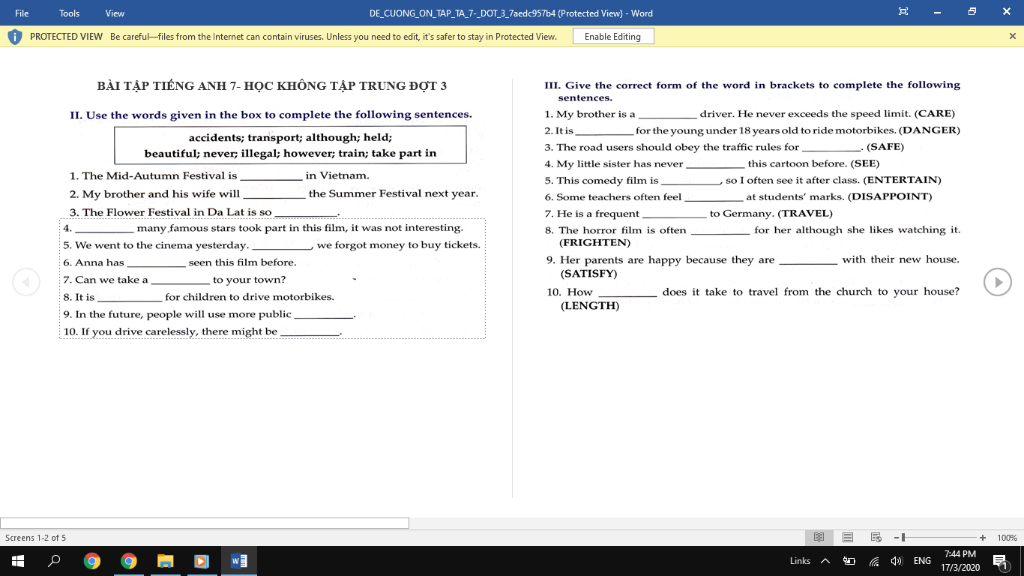Switch to Web Layout view icon
The height and width of the screenshot is (576, 1024).
(x=876, y=537)
